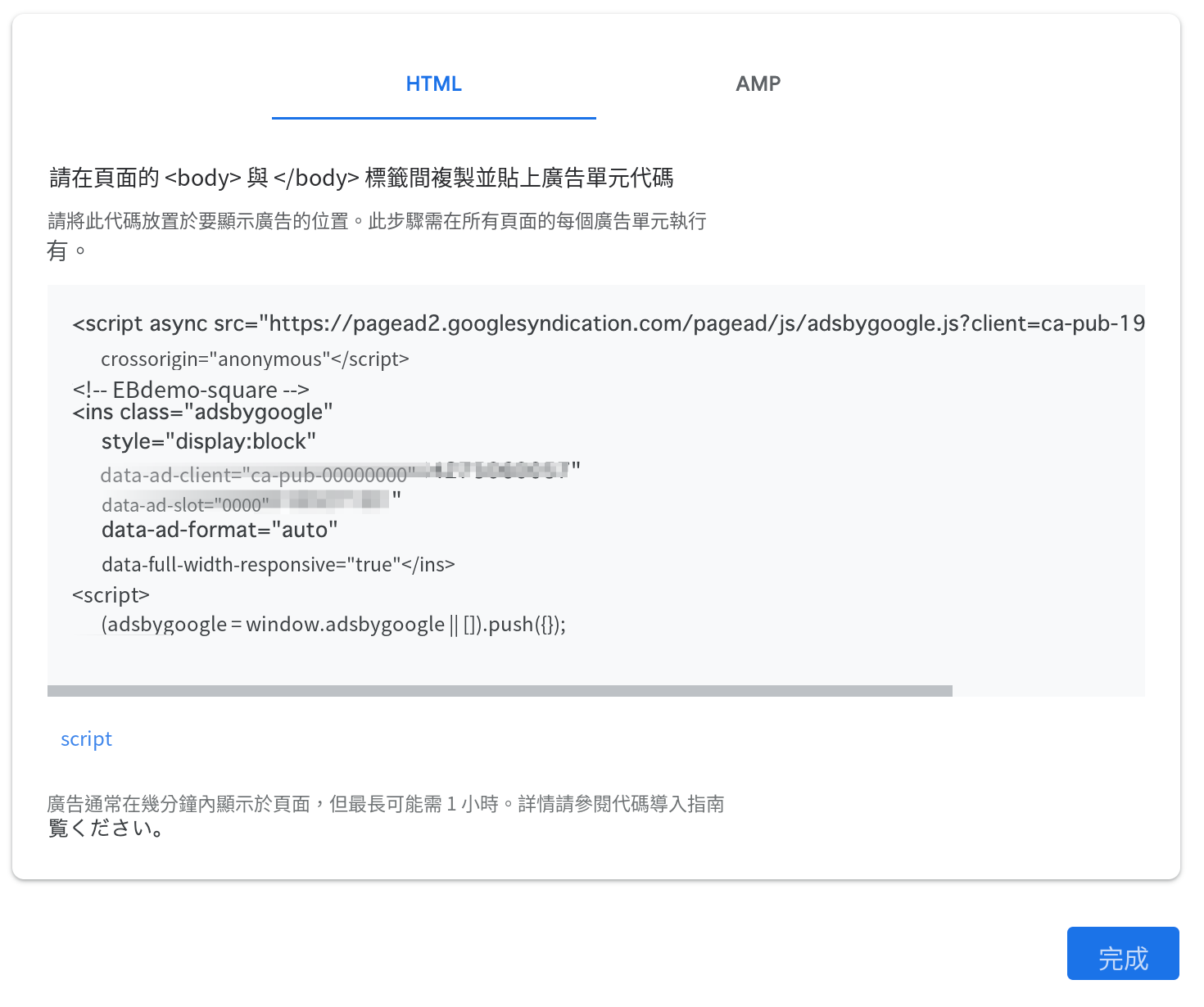Click the 廣告通常在幾分鐘內顯示於頁面 note
Viewport: 1204px width, 1007px height.
(386, 804)
